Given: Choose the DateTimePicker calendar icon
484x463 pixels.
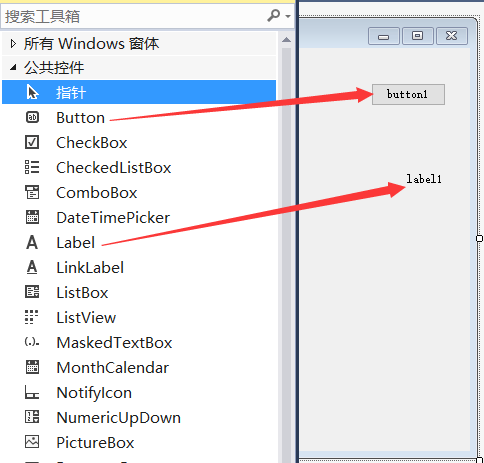Looking at the screenshot, I should point(32,217).
